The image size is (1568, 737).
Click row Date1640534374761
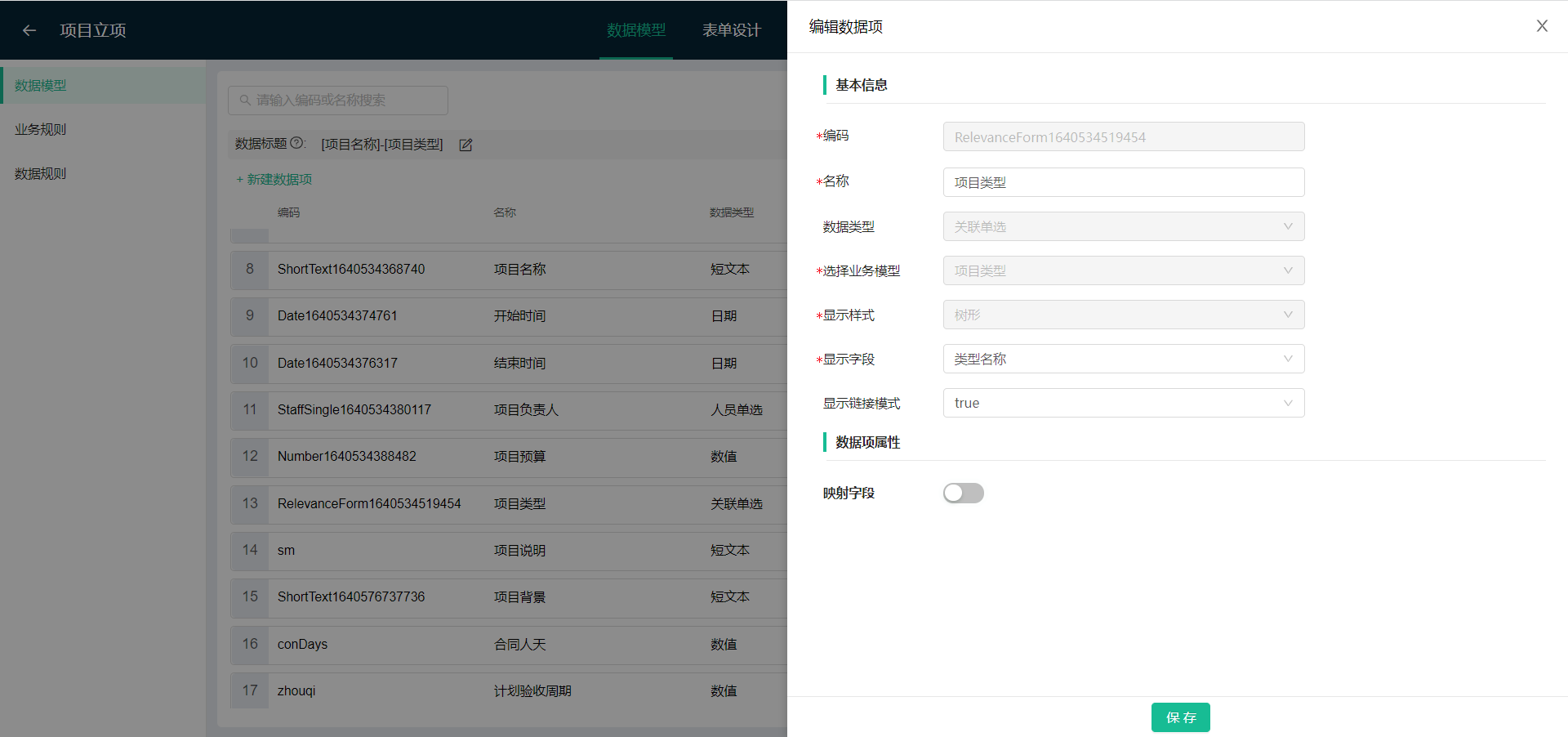click(509, 316)
